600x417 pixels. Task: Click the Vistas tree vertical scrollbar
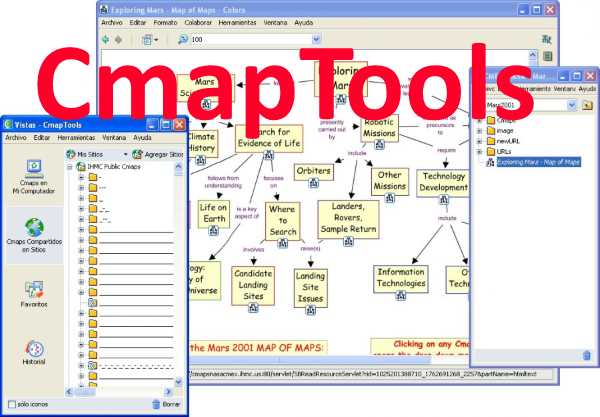click(178, 274)
